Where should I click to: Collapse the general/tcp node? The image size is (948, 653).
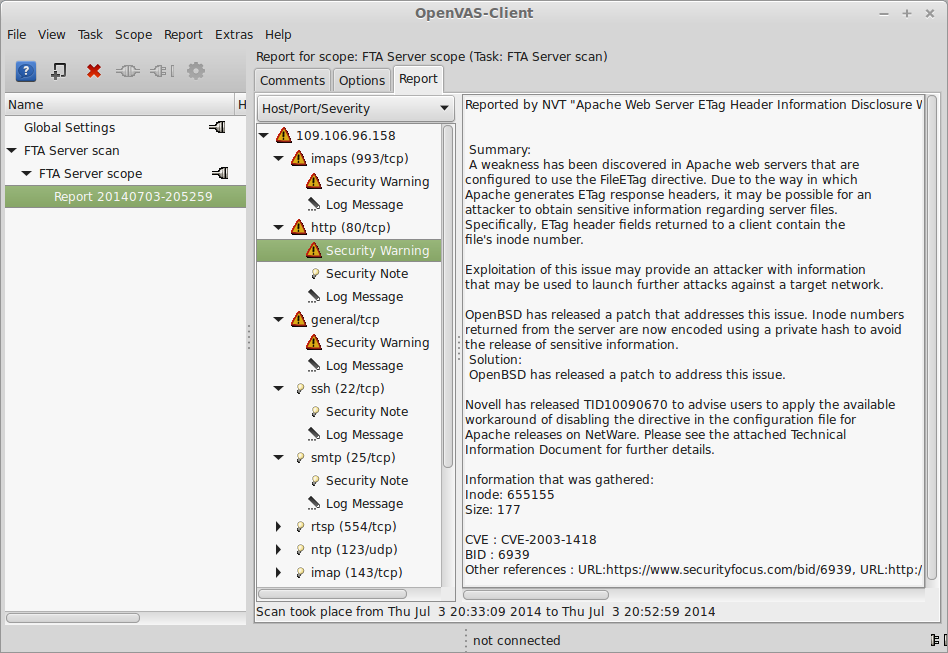[x=279, y=319]
